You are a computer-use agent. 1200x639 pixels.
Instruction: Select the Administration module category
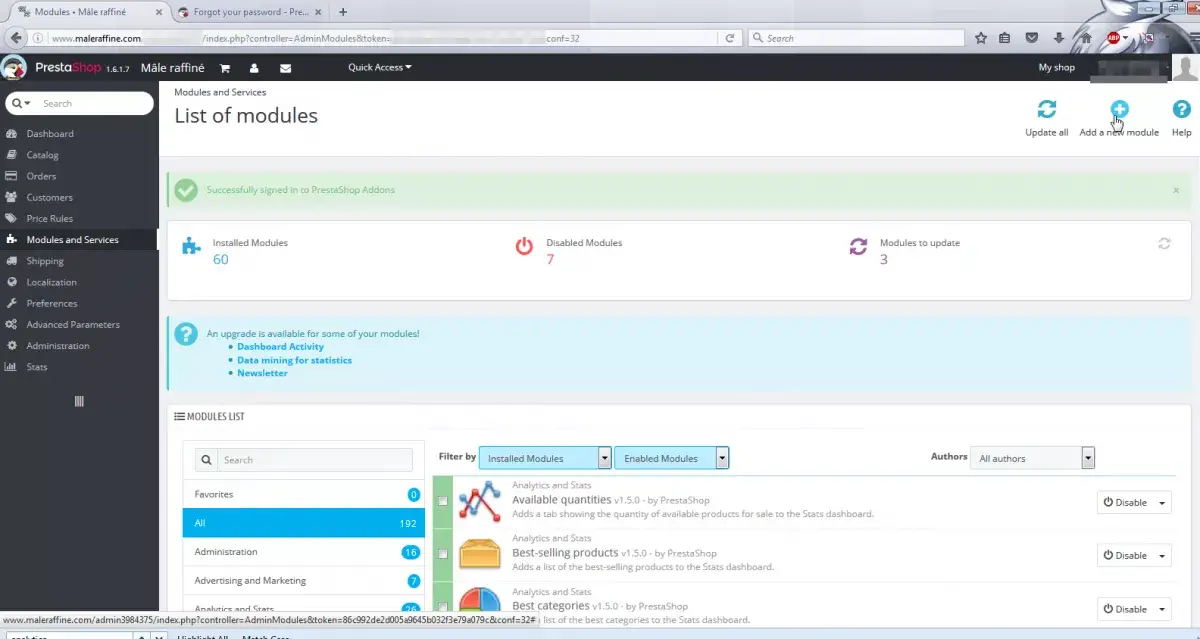click(x=302, y=552)
